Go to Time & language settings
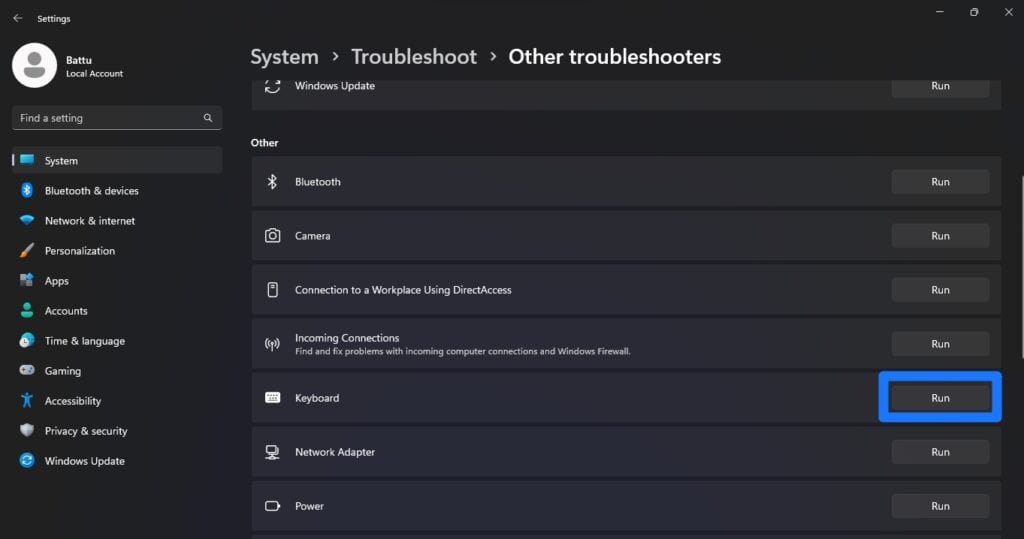 tap(85, 341)
